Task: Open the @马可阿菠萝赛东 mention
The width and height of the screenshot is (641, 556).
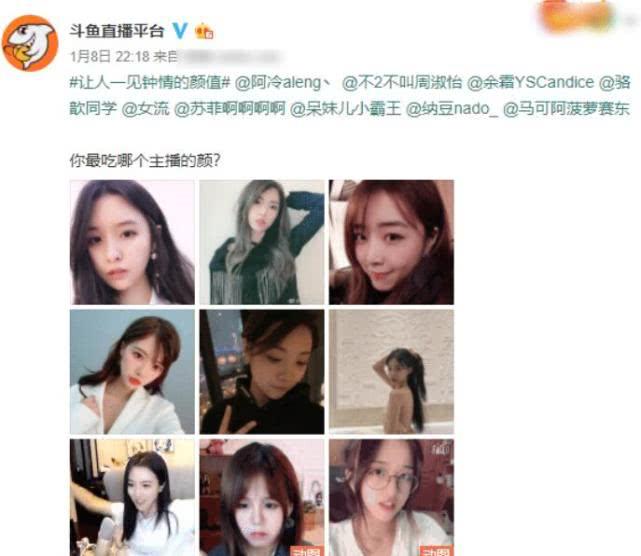Action: point(566,109)
